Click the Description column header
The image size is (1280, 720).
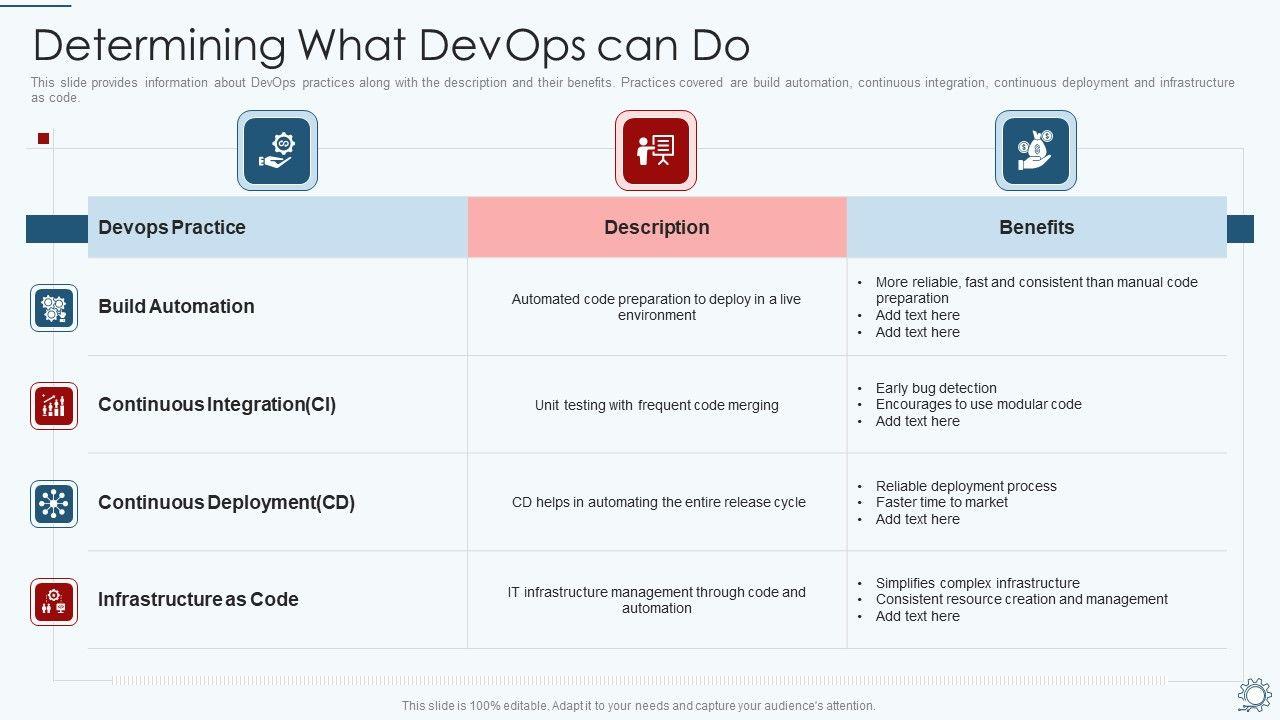click(657, 227)
